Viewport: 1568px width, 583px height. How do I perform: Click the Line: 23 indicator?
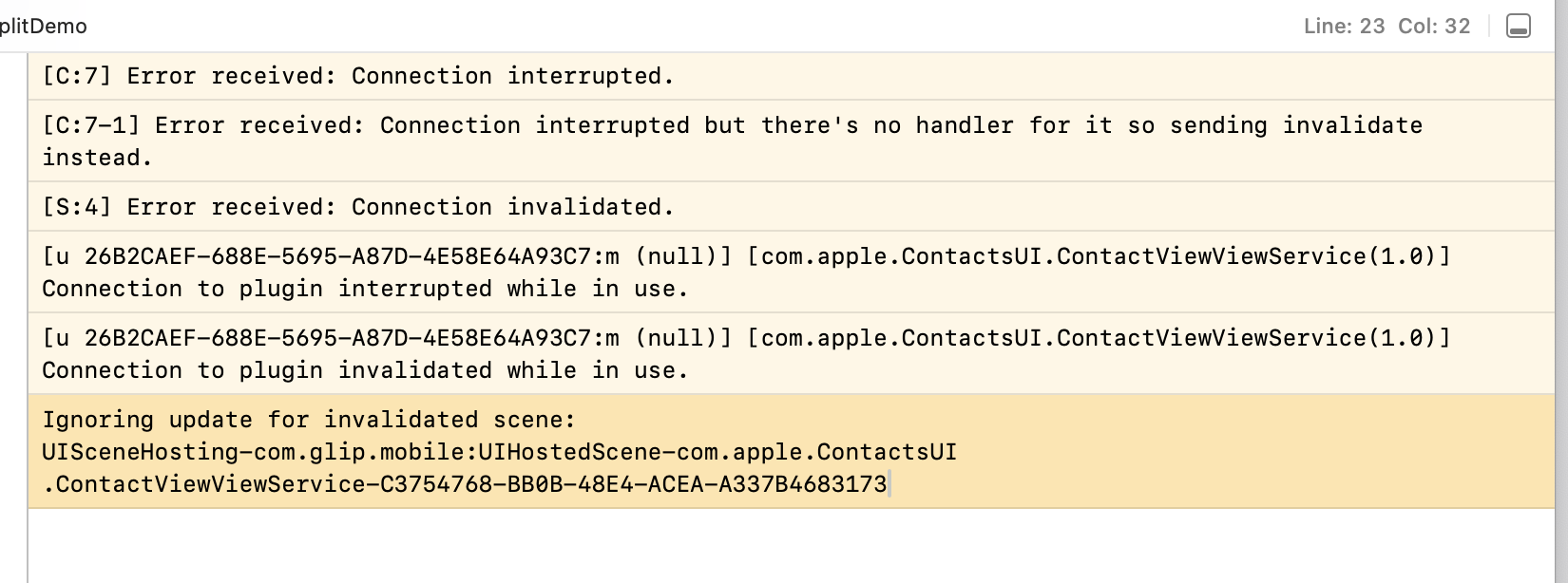(x=1344, y=27)
